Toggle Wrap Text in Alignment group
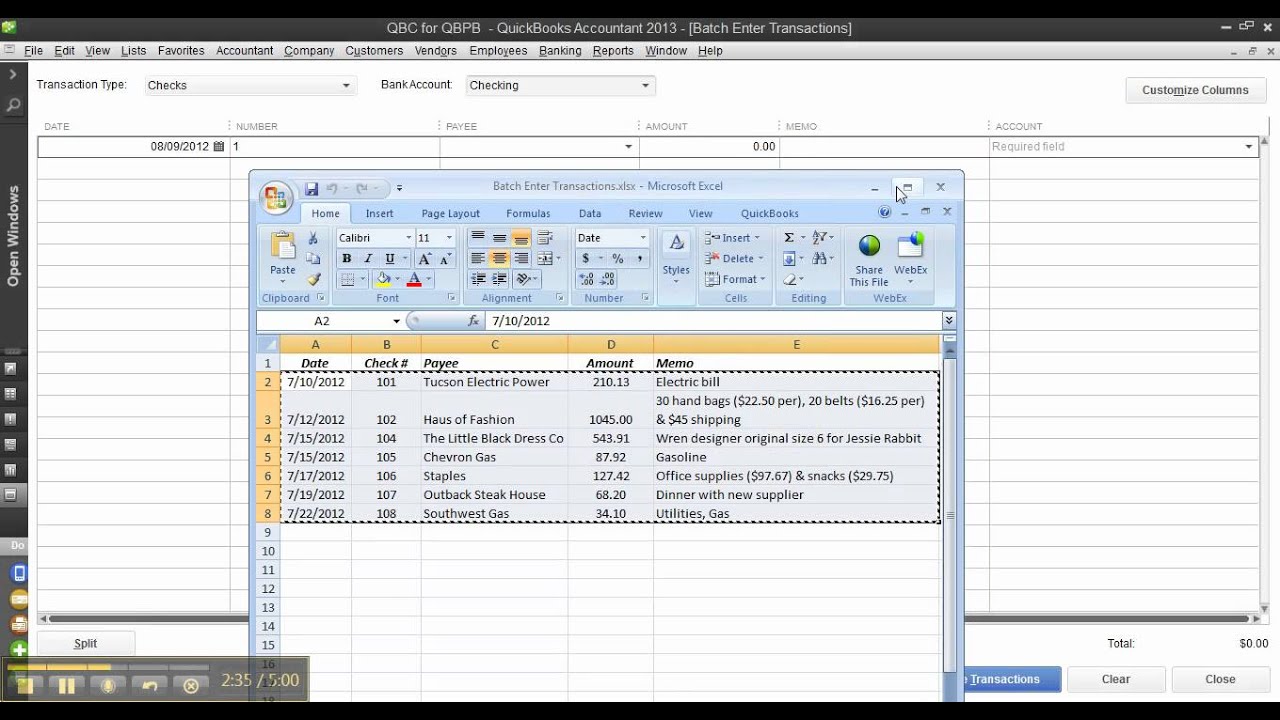 (x=544, y=238)
